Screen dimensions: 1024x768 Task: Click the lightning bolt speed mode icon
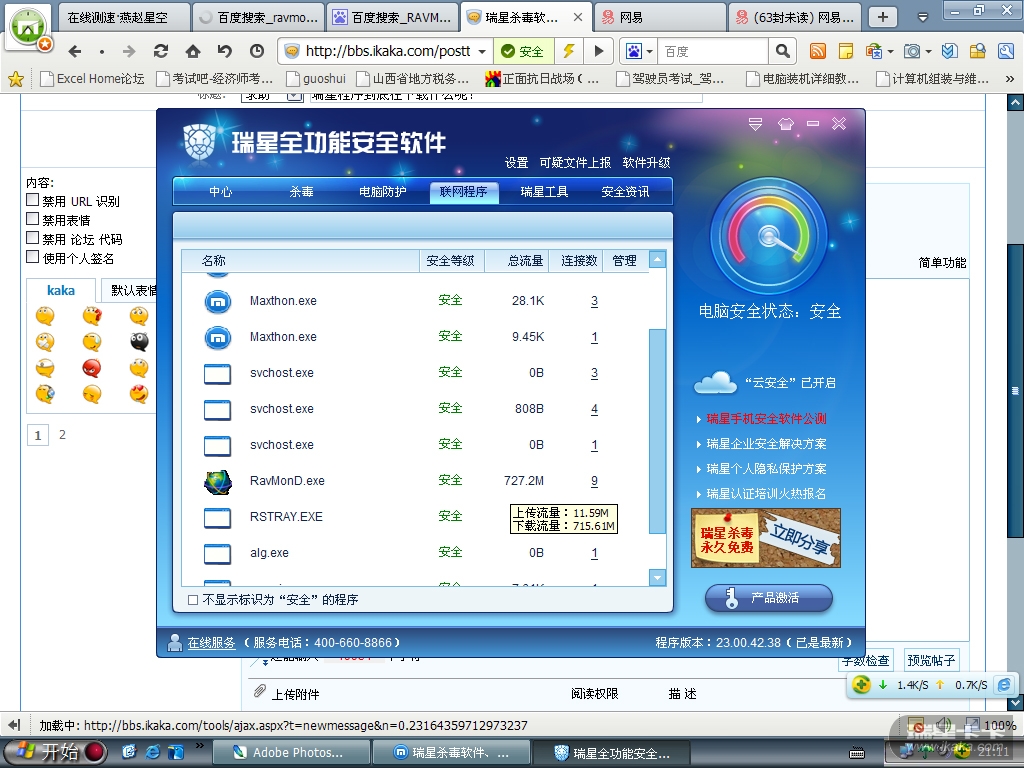click(x=569, y=51)
